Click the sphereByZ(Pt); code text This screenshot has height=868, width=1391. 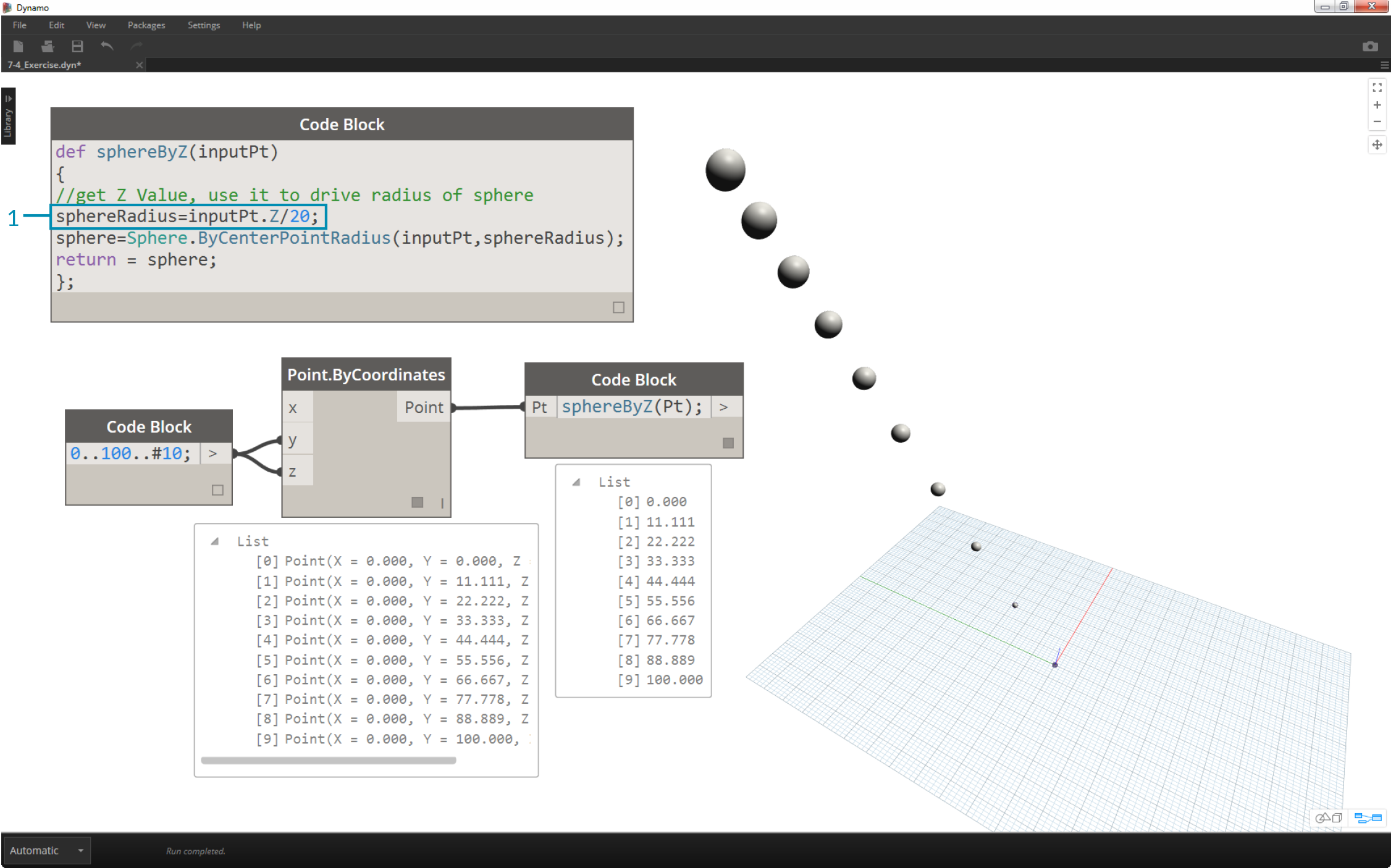(632, 407)
